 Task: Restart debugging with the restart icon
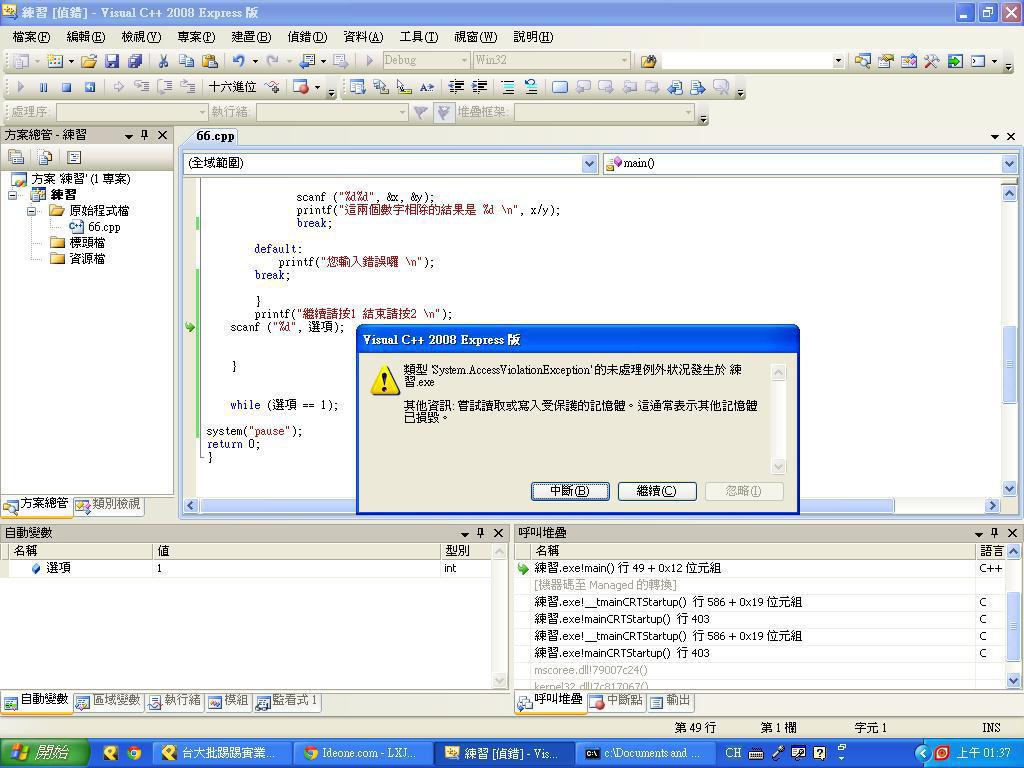tap(89, 87)
